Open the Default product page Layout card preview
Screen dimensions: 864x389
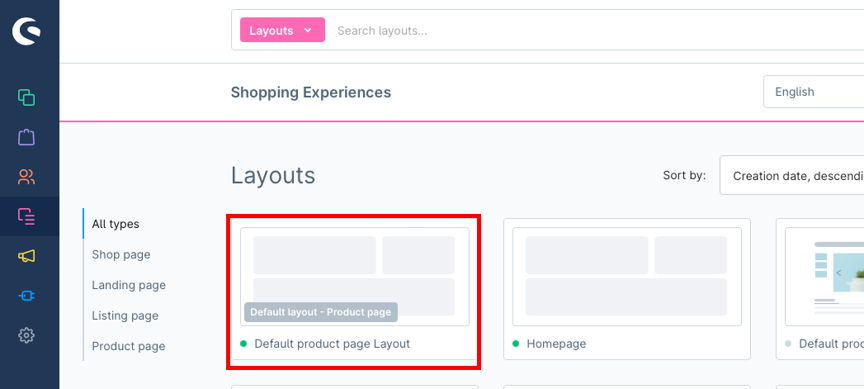[x=354, y=277]
